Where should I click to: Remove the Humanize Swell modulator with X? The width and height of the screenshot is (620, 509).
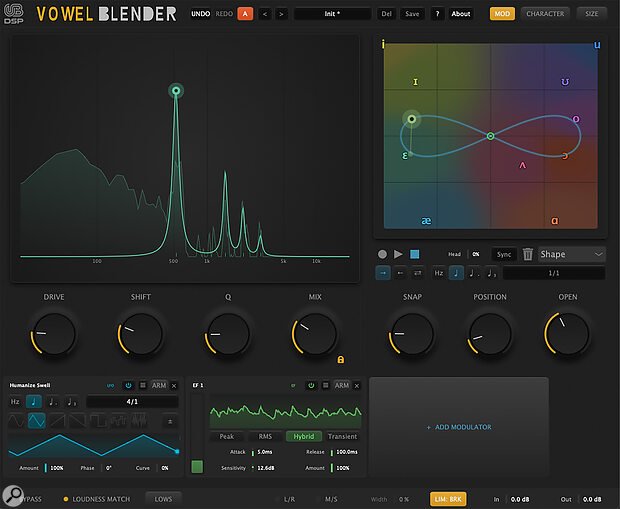[174, 386]
